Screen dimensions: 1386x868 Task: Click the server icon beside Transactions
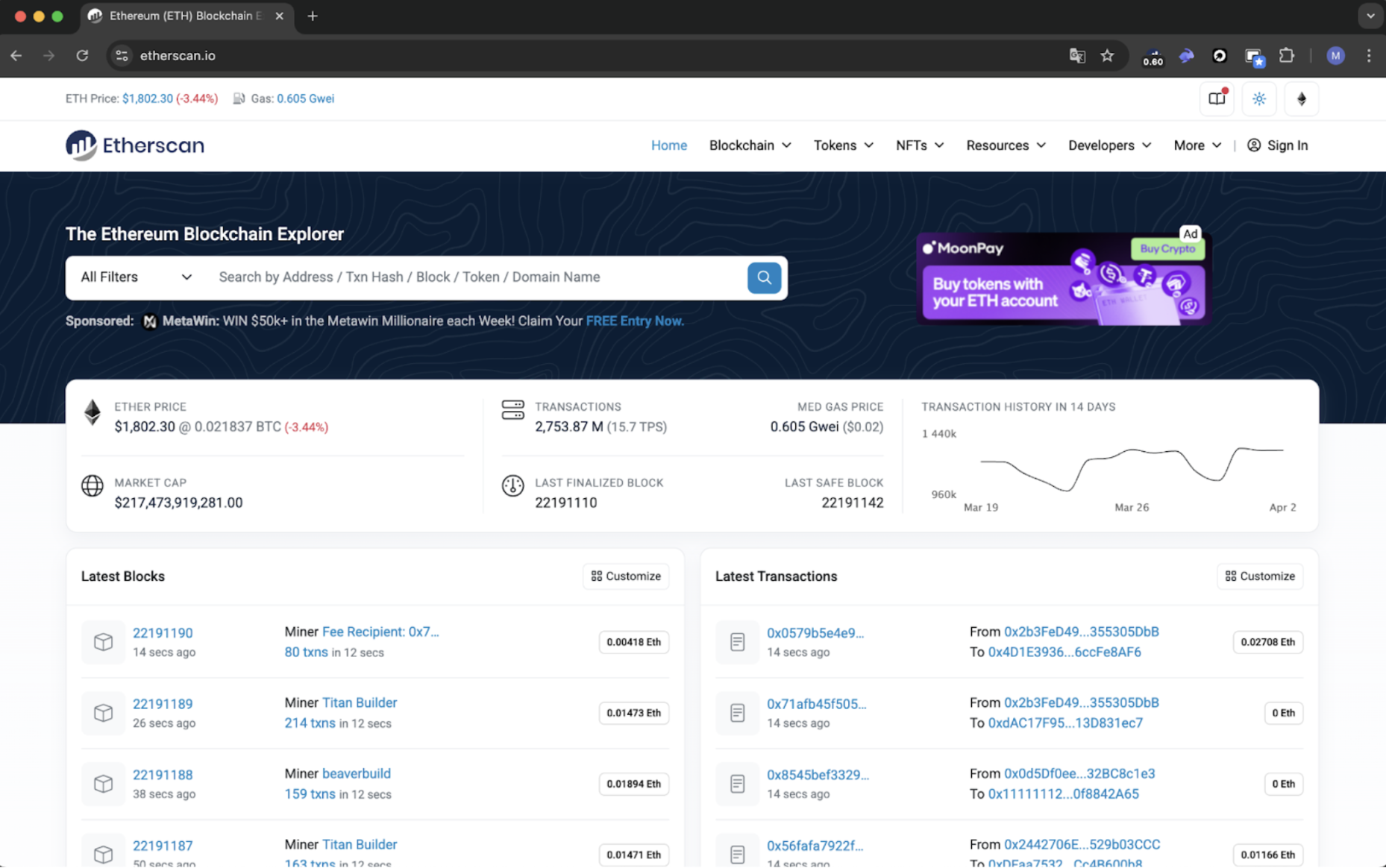point(512,409)
